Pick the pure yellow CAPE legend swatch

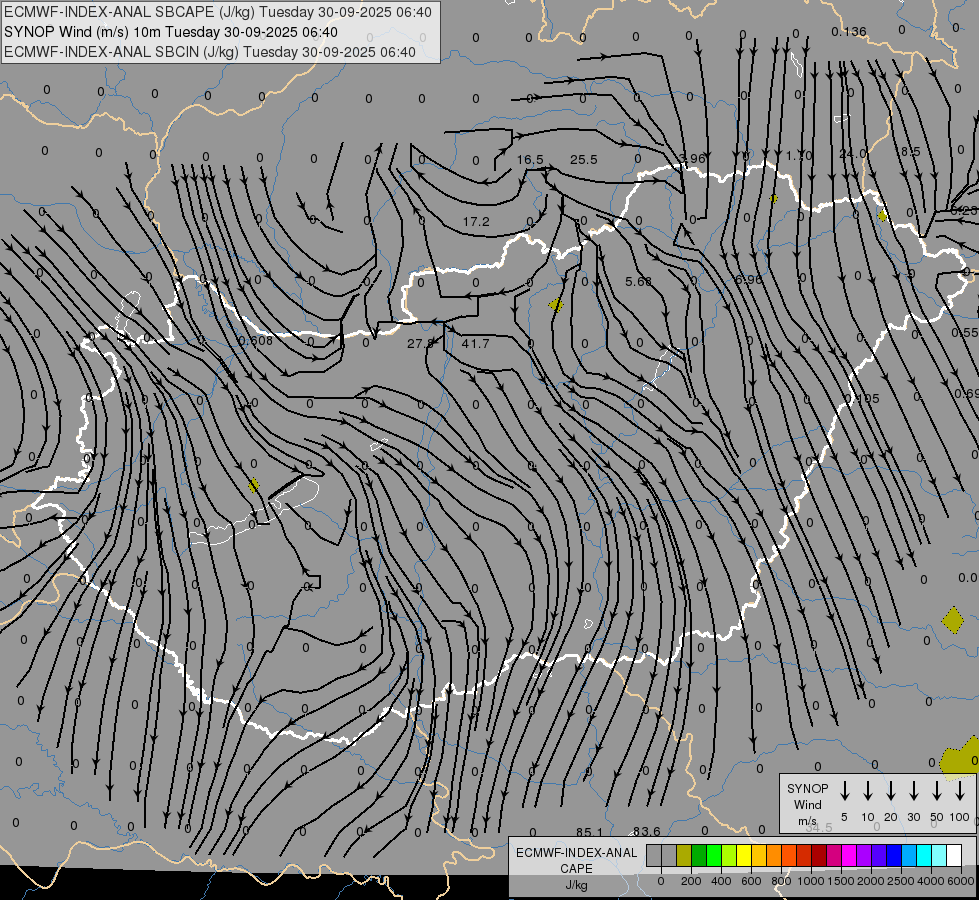pyautogui.click(x=744, y=856)
